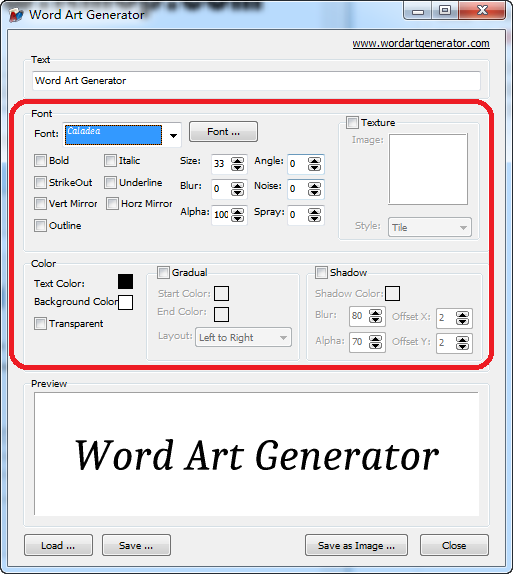Image resolution: width=513 pixels, height=574 pixels.
Task: Click the Save as Image ... button
Action: 356,545
